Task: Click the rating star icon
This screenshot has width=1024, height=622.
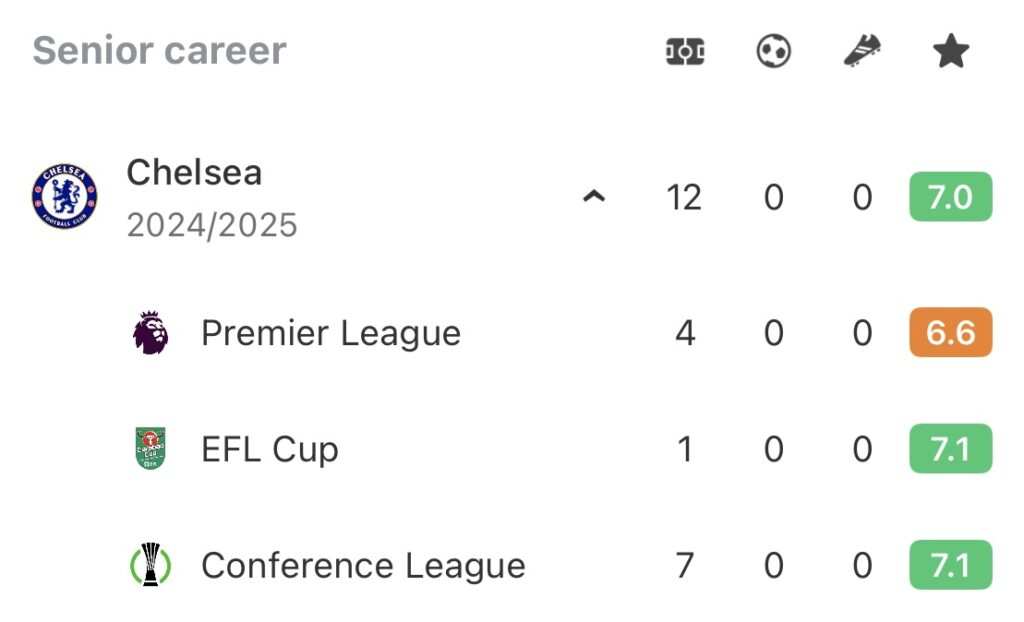Action: click(x=951, y=51)
